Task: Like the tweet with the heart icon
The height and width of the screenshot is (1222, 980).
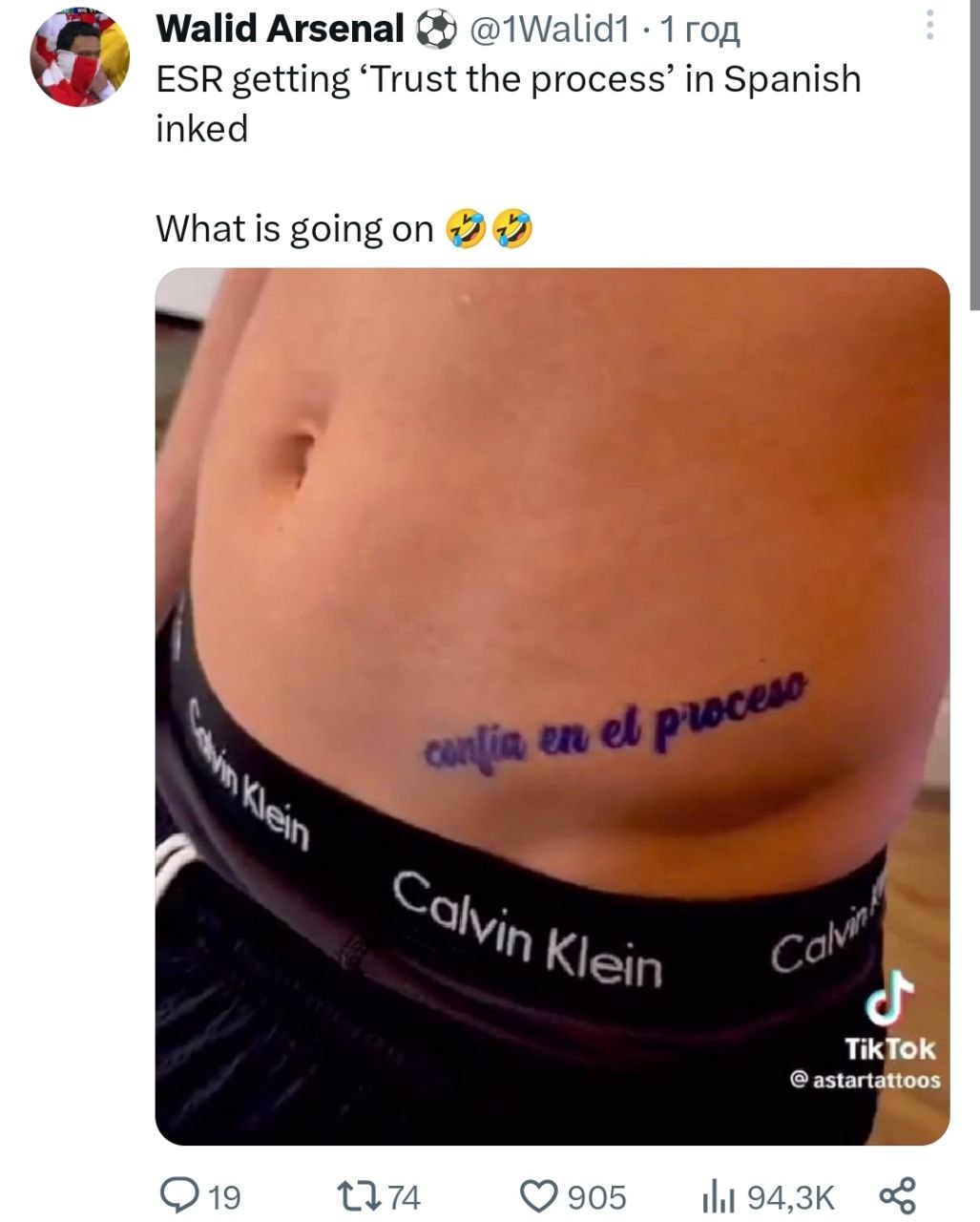Action: [x=539, y=1195]
